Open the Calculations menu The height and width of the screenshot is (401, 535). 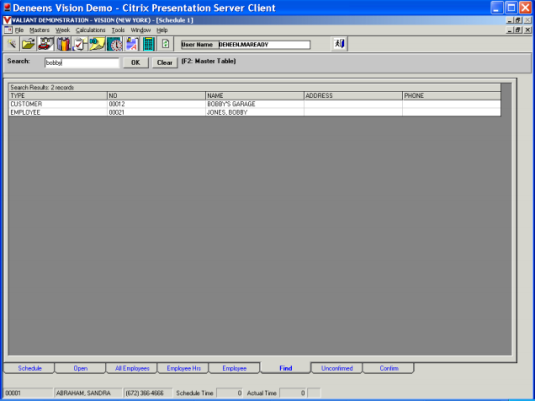click(90, 30)
